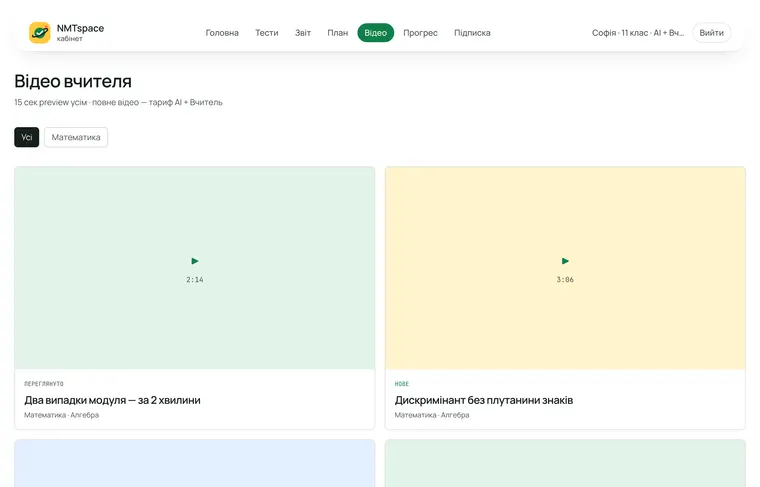760x487 pixels.
Task: Click the NMTspace planet logo icon
Action: coord(39,32)
